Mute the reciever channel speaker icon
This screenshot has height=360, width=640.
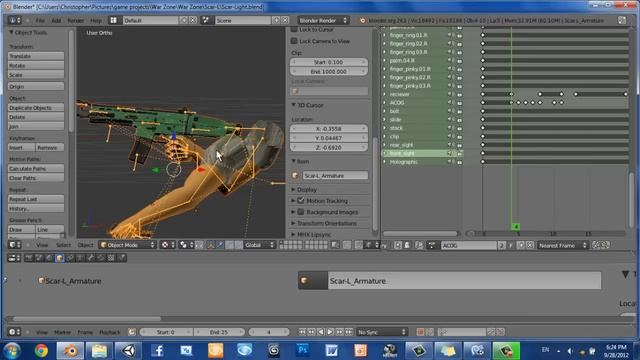coord(450,94)
